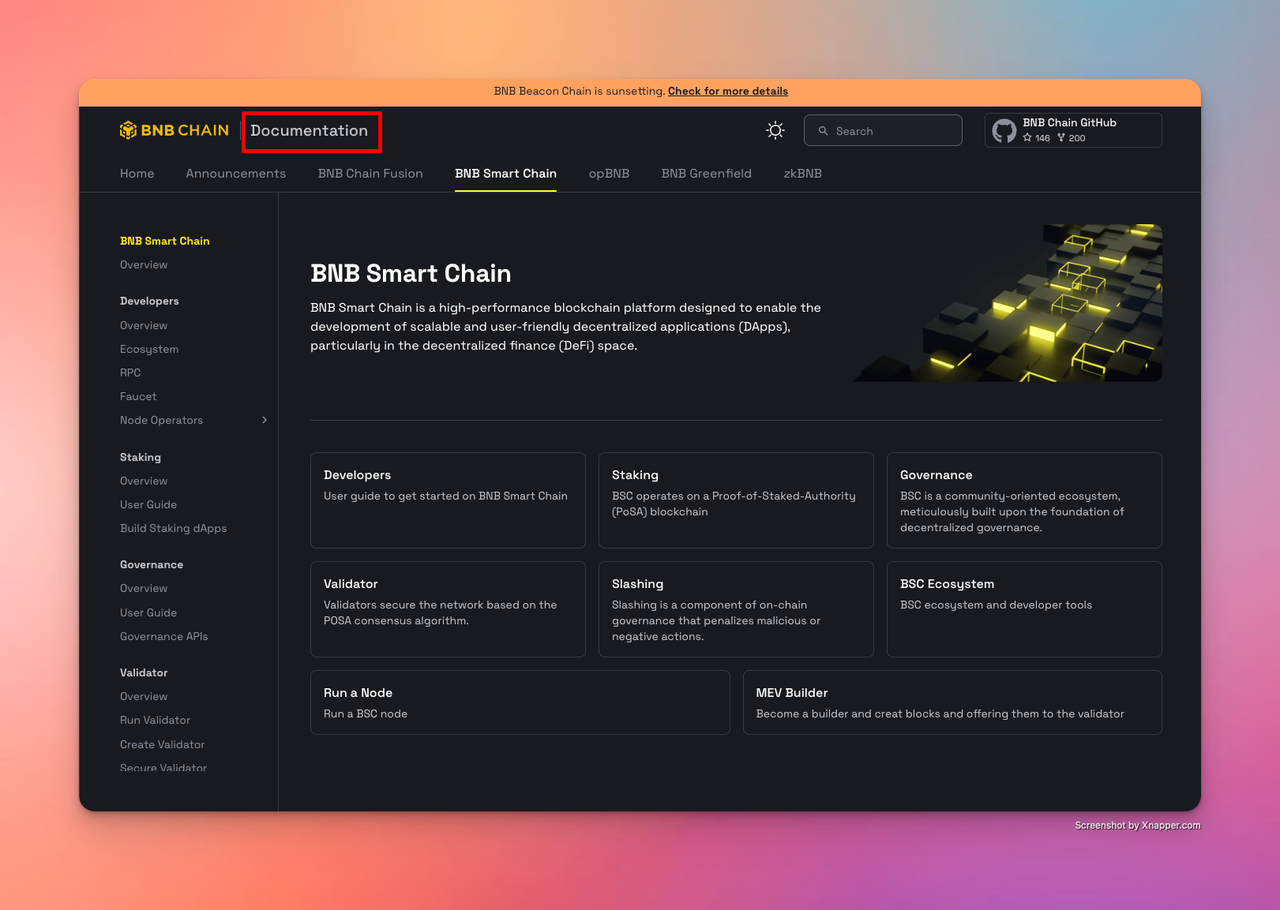1280x910 pixels.
Task: Select the BNB Greenfield tab
Action: point(706,173)
